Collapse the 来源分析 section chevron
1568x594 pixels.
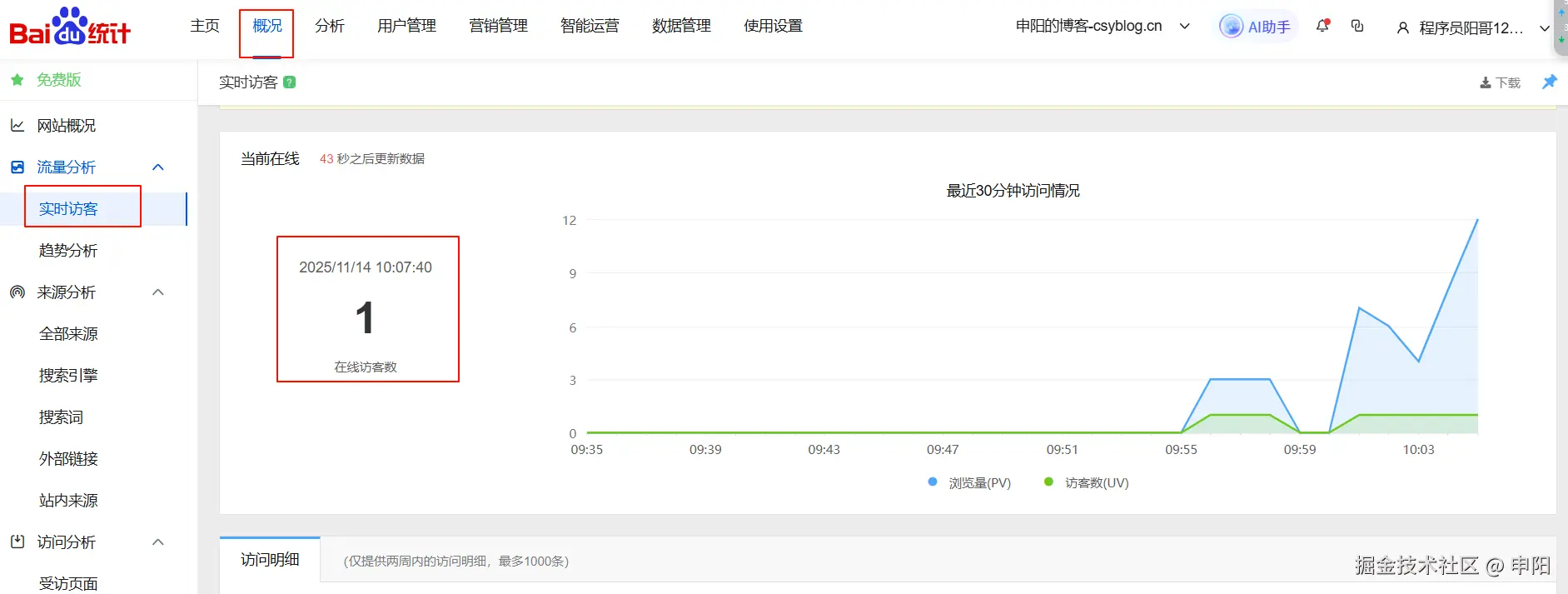click(x=158, y=292)
